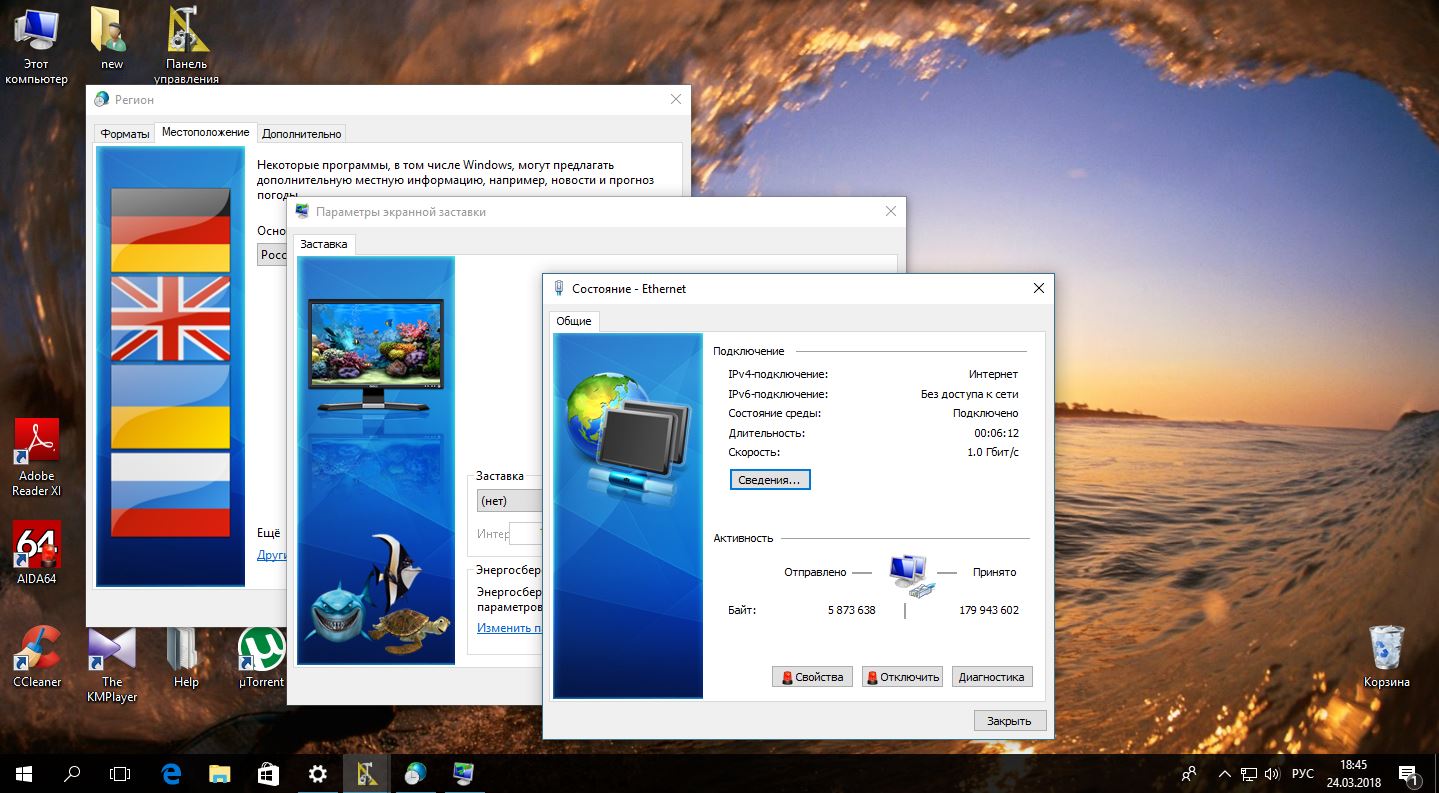The image size is (1439, 793).
Task: Open the Заставка dropdown showing (нет)
Action: click(510, 500)
